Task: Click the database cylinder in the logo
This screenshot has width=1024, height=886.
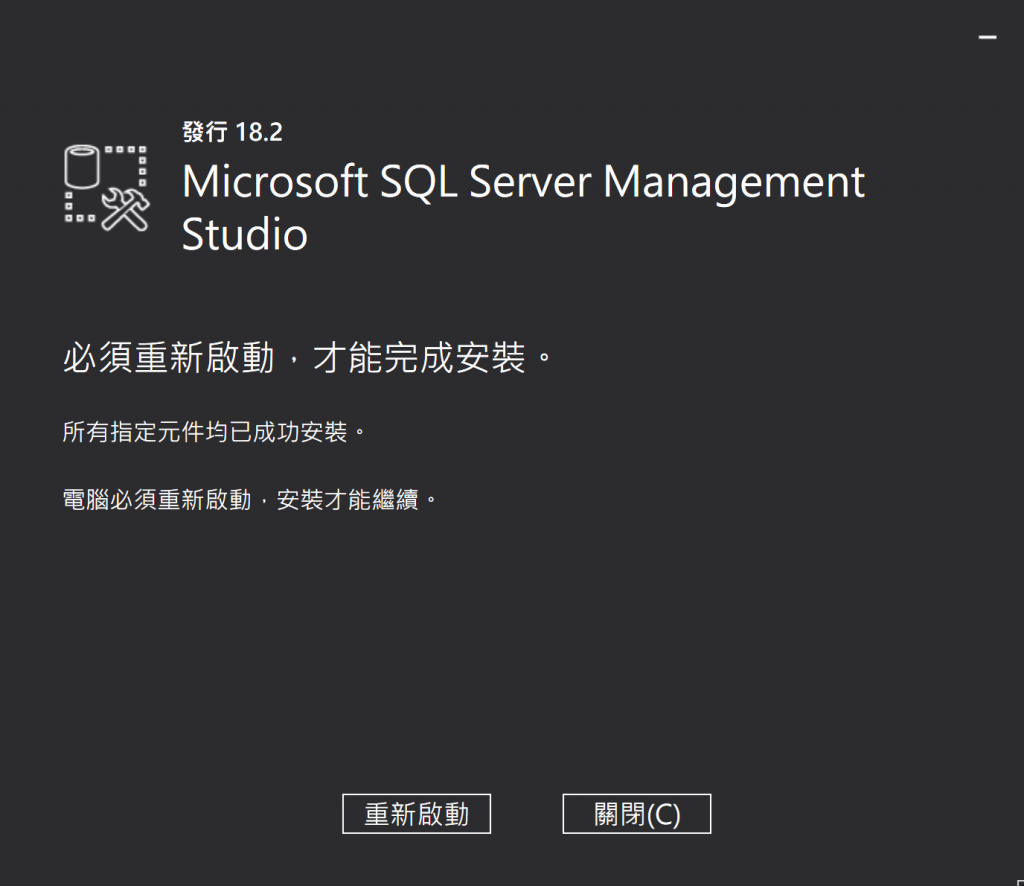Action: 82,169
